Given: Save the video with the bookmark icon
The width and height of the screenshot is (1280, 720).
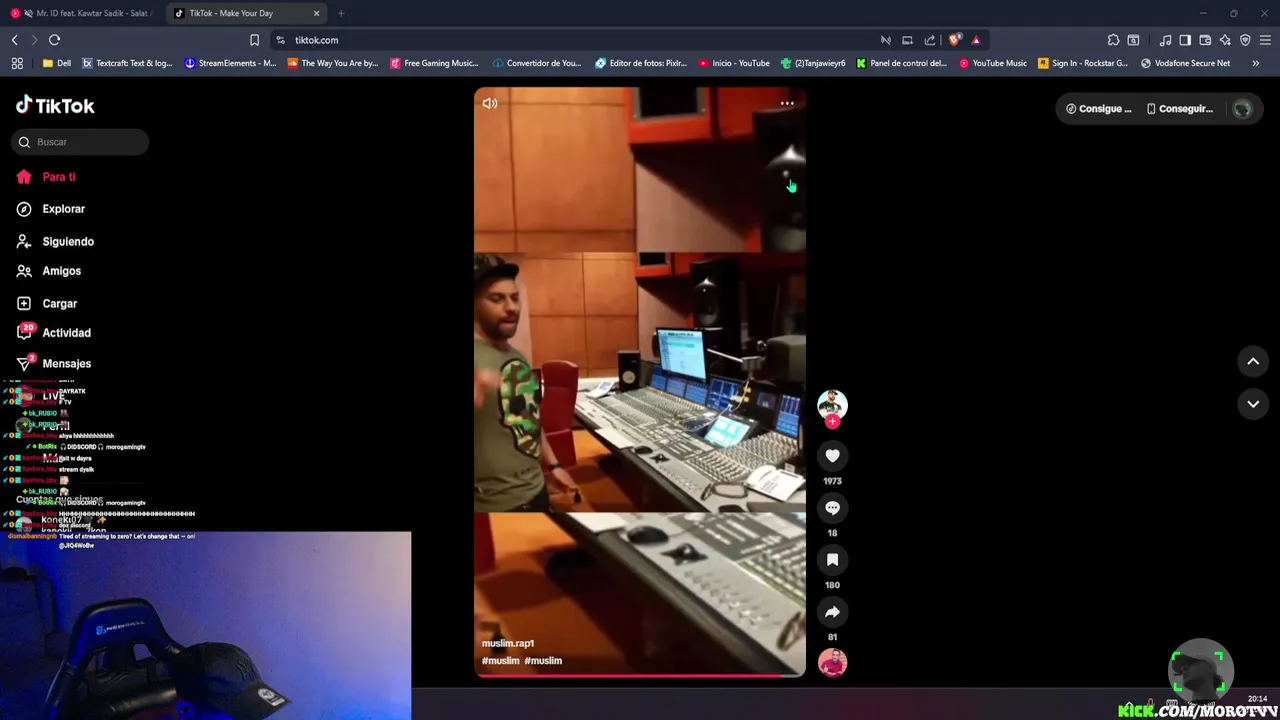Looking at the screenshot, I should click(x=832, y=560).
